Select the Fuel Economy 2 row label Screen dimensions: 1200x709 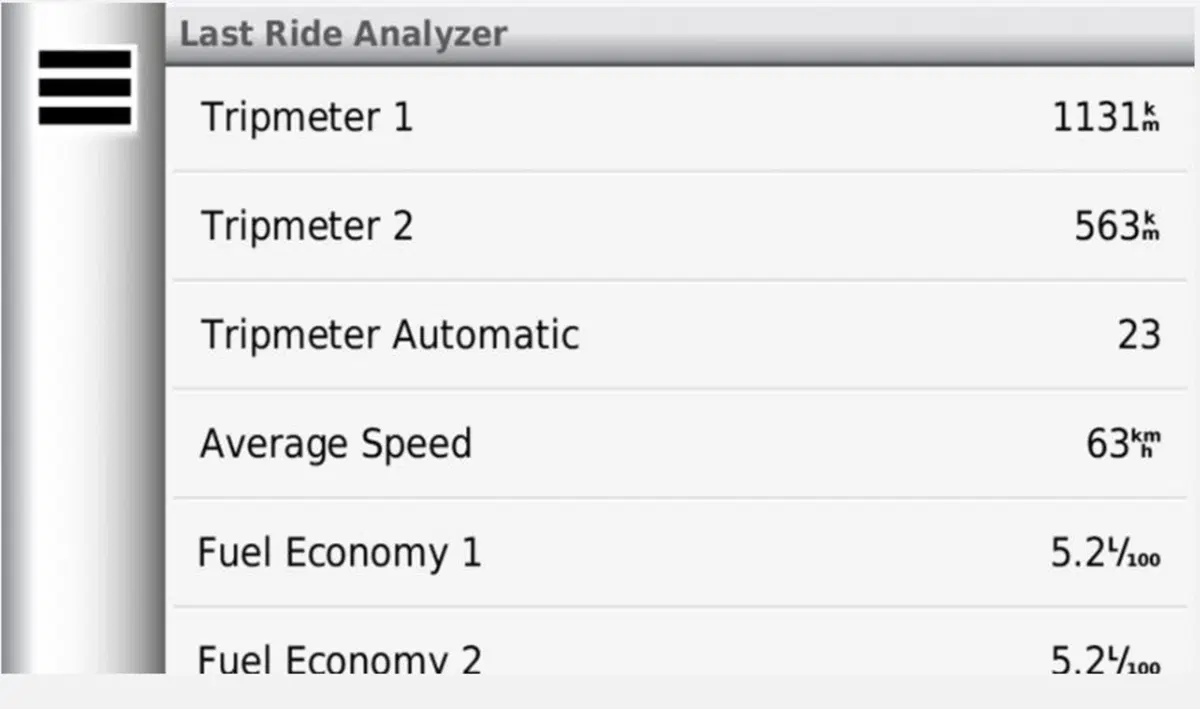(340, 660)
